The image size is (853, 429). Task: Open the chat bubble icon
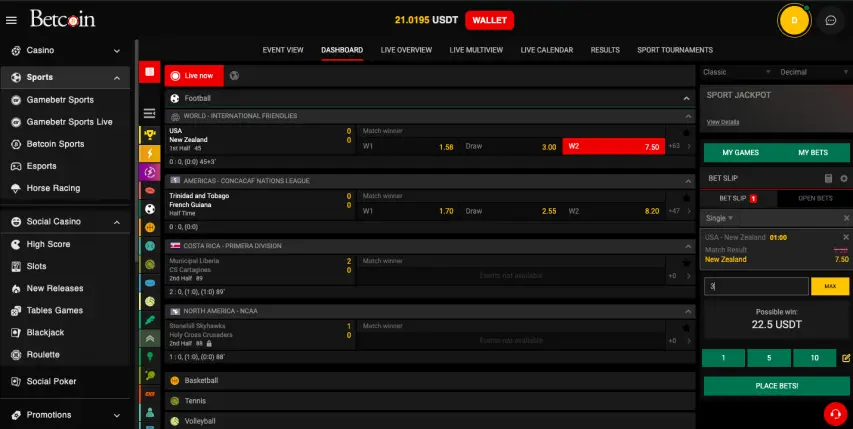click(830, 21)
